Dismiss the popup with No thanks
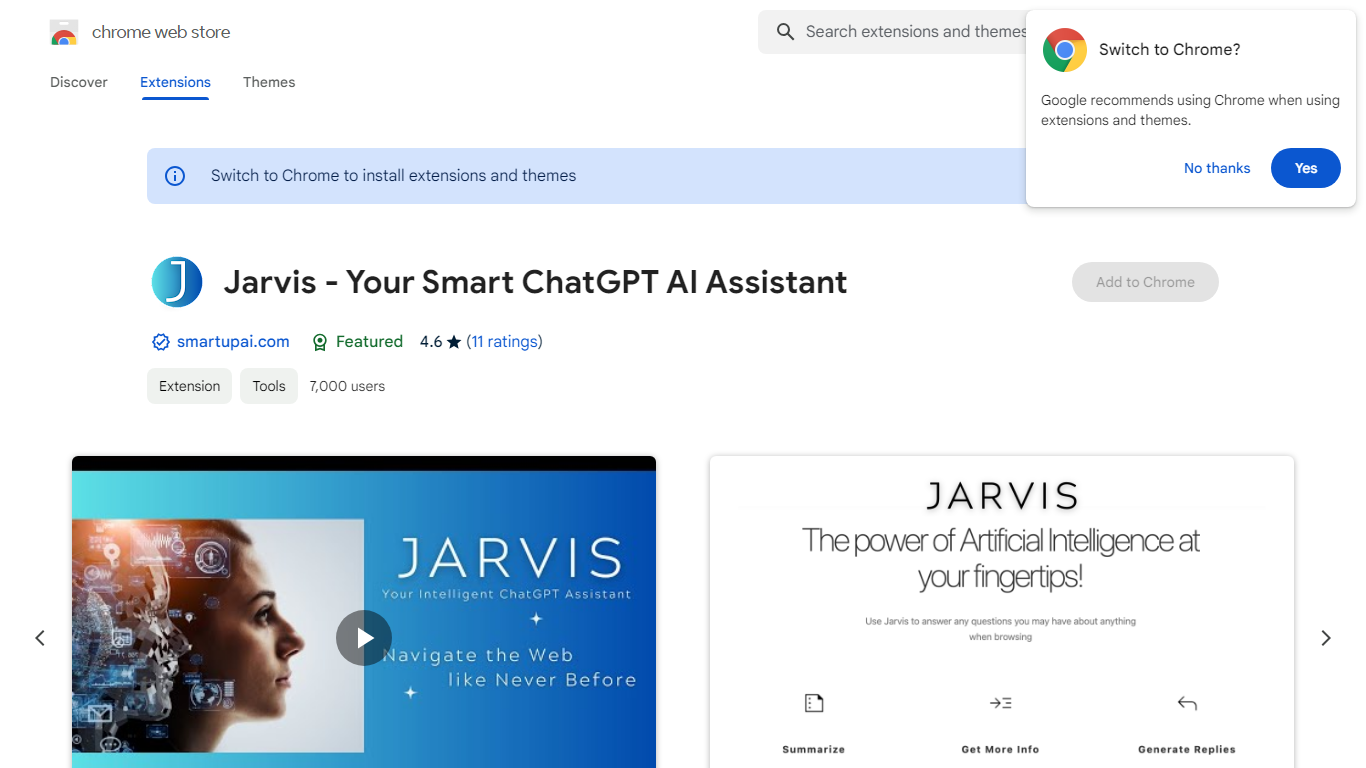The width and height of the screenshot is (1366, 768). 1216,168
